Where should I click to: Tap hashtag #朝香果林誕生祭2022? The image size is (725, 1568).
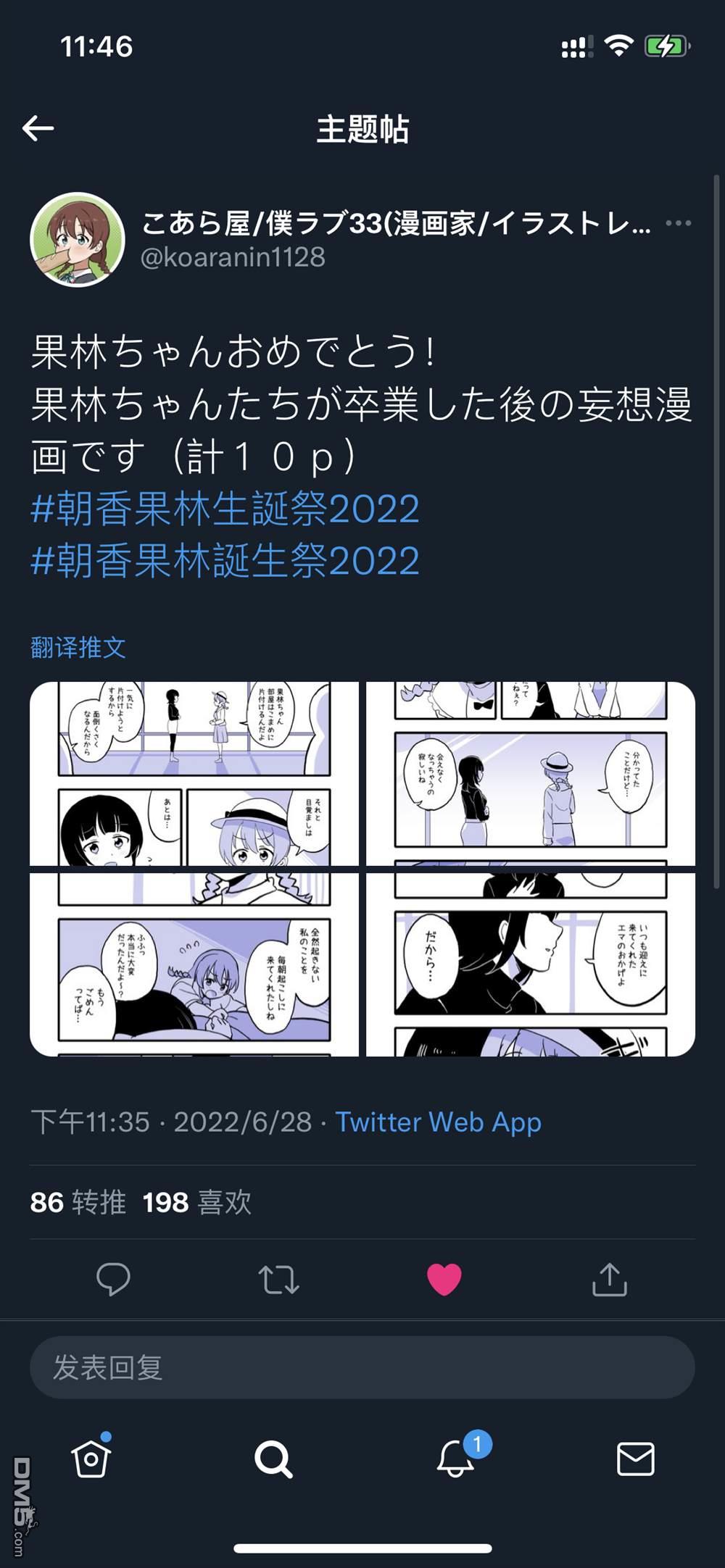pos(225,562)
